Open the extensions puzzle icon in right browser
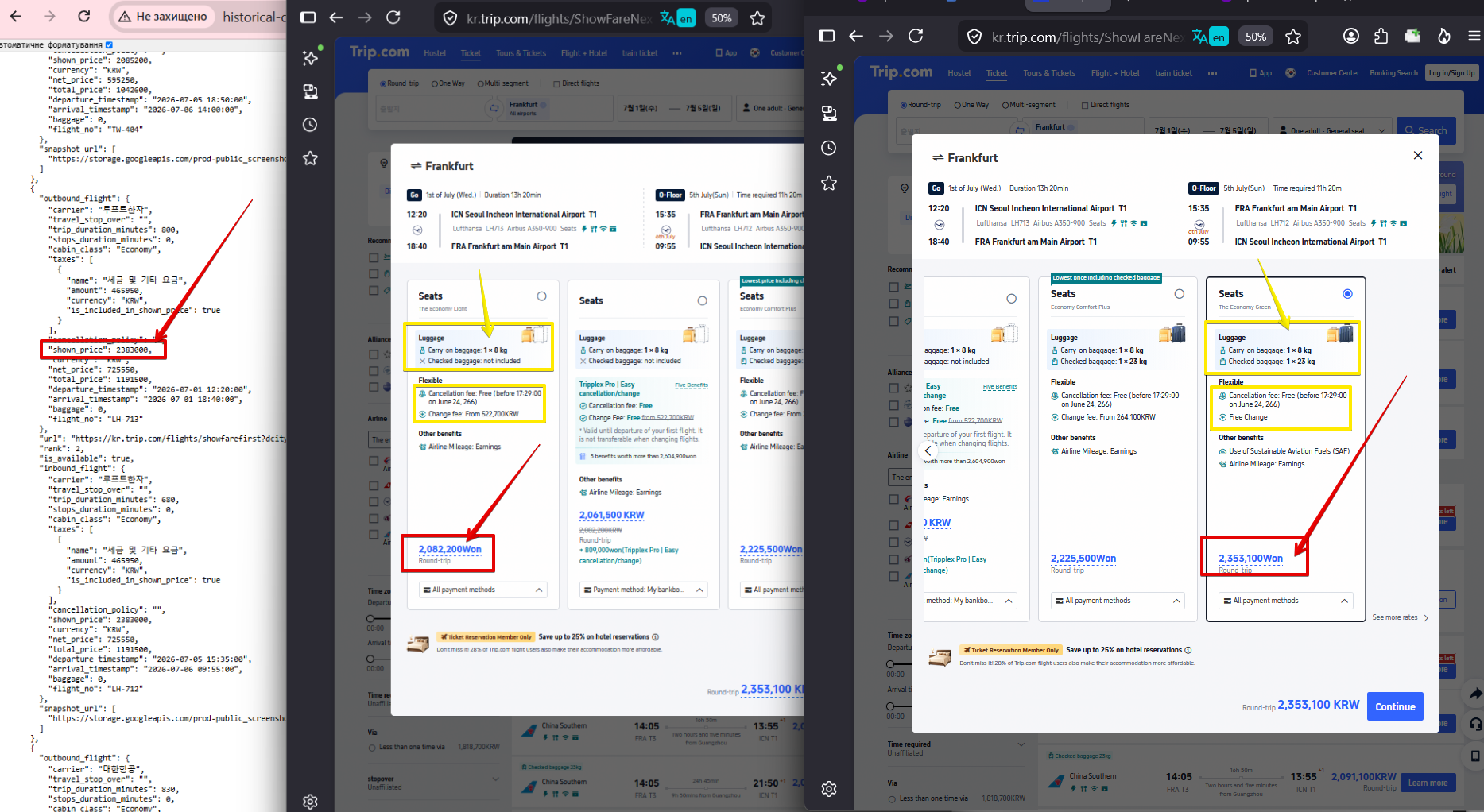This screenshot has height=812, width=1484. pos(1381,36)
